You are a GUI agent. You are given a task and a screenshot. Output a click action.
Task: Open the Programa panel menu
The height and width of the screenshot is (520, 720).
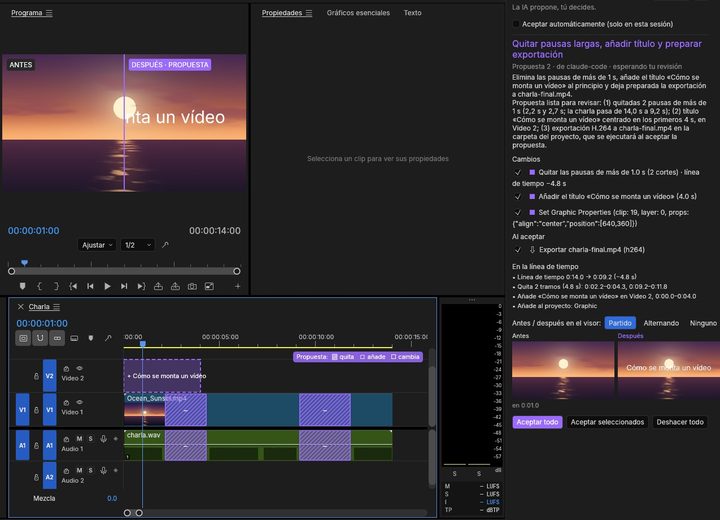[x=49, y=13]
